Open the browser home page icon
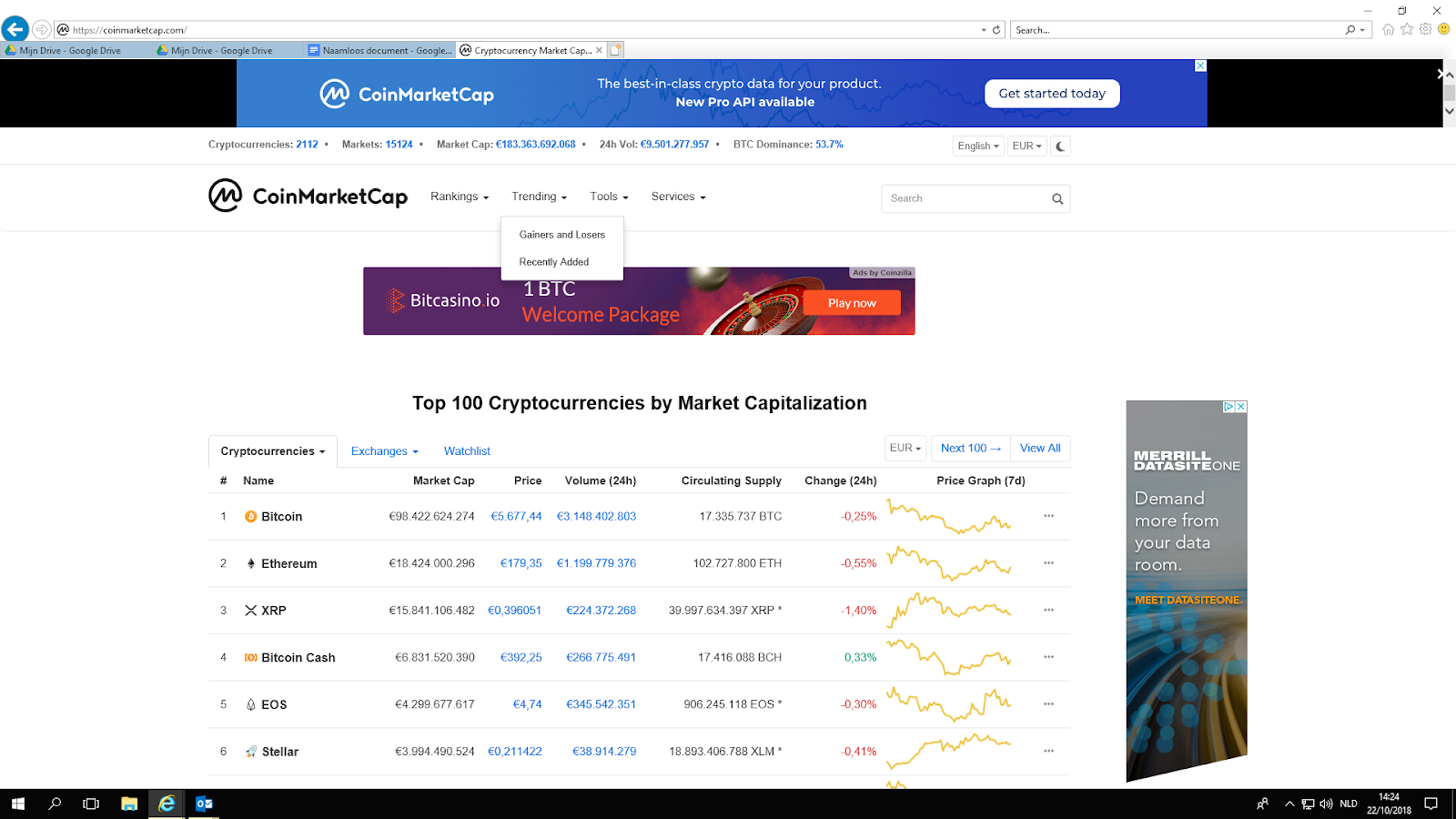1456x819 pixels. pos(1388,29)
